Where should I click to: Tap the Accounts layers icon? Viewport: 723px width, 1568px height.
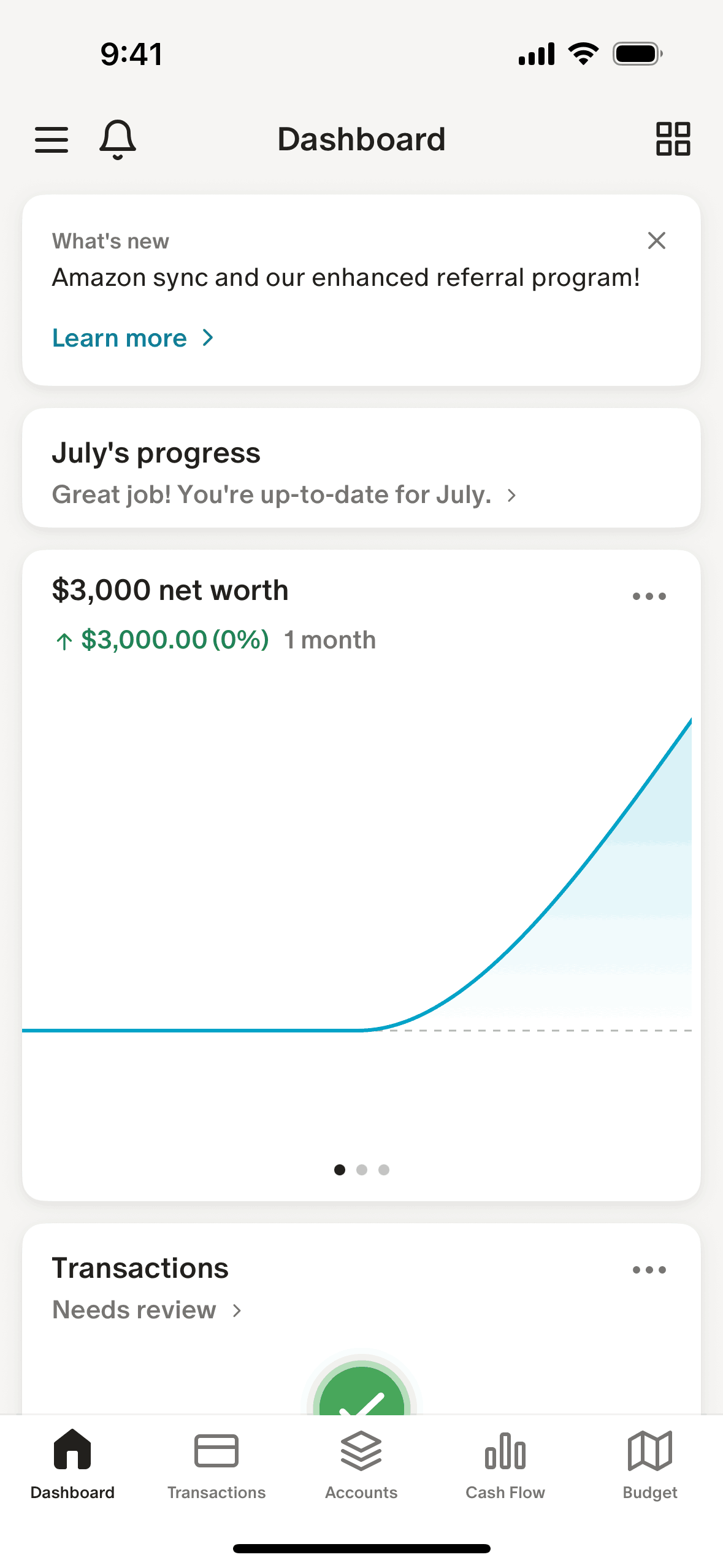click(x=361, y=1451)
